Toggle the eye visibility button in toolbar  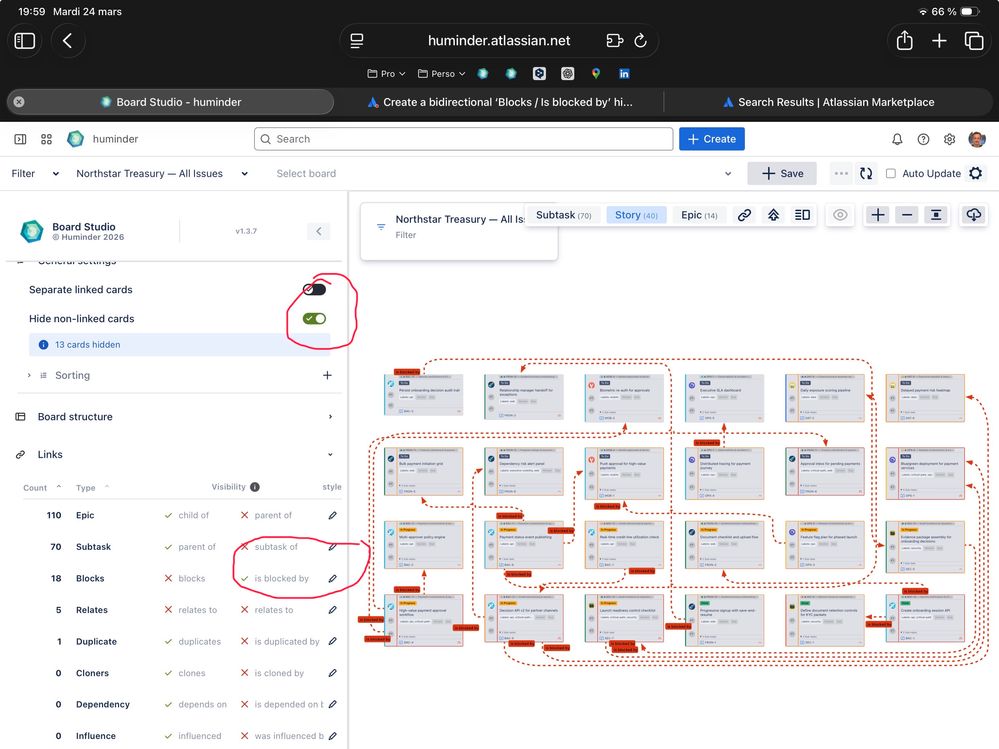pos(840,215)
